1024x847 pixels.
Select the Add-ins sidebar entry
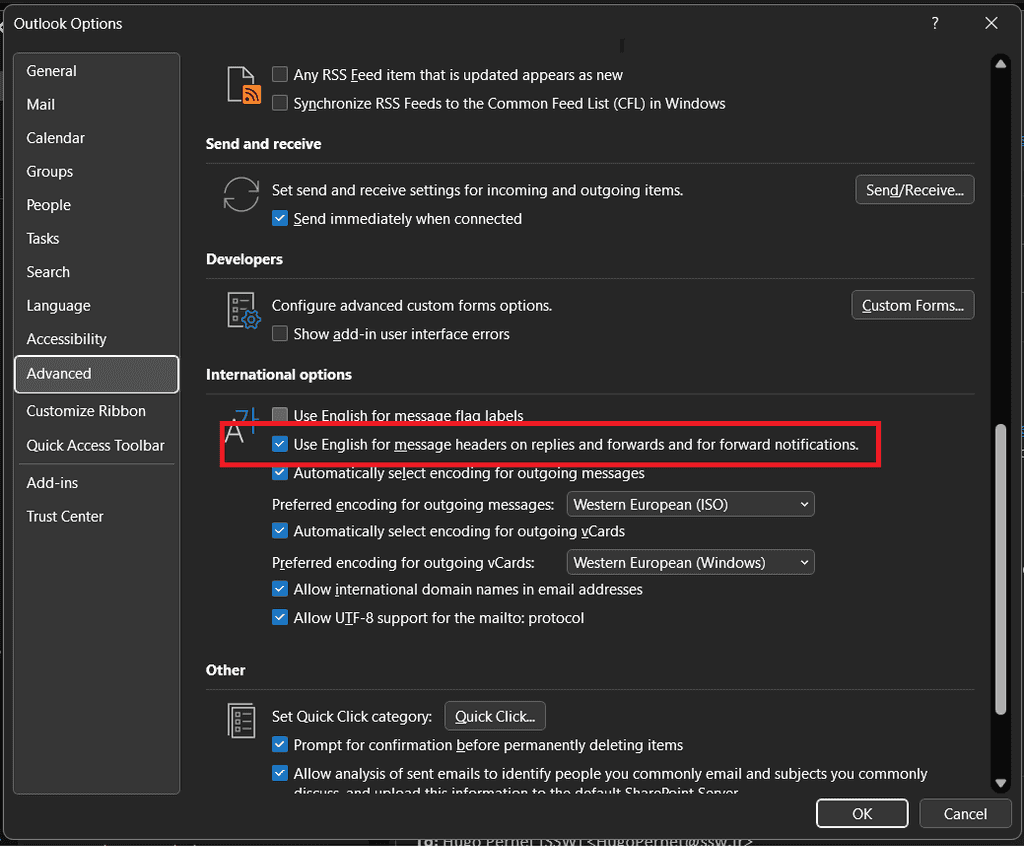52,482
